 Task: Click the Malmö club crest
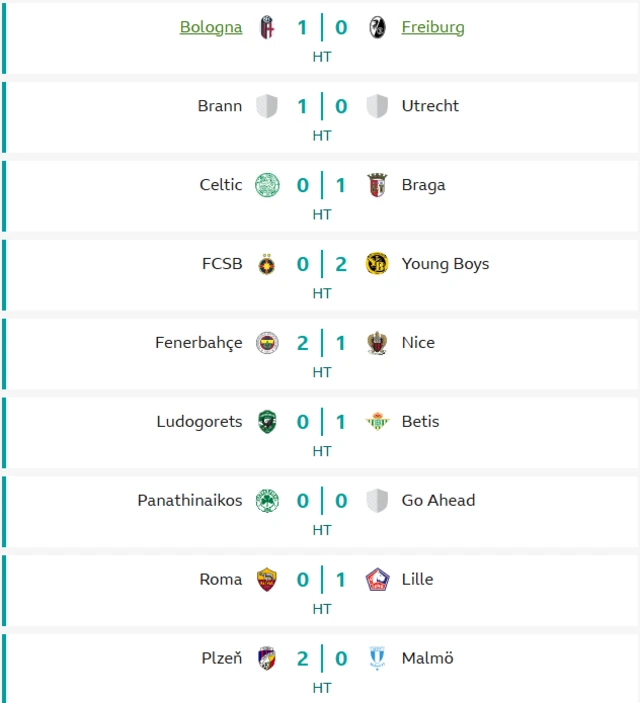tap(377, 659)
